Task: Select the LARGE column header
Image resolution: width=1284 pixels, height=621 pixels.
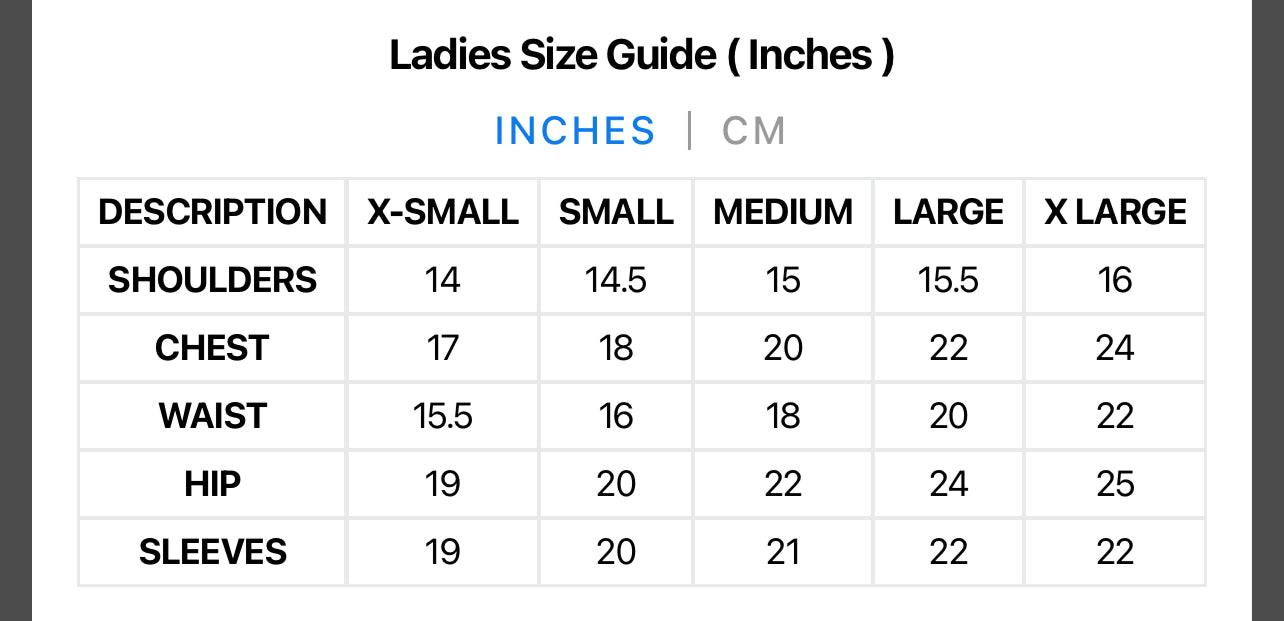Action: click(x=948, y=212)
